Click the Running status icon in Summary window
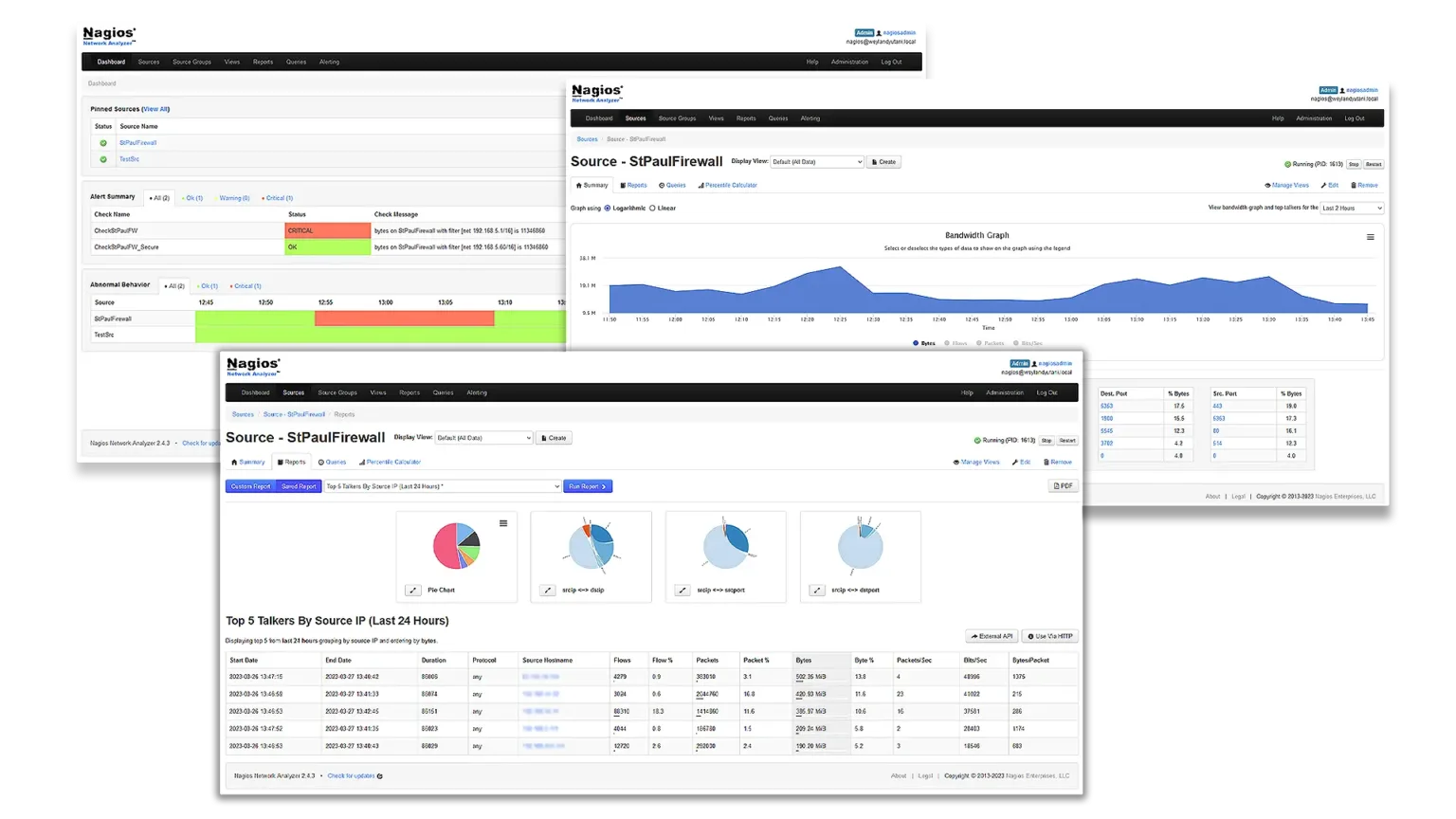Image resolution: width=1456 pixels, height=819 pixels. (x=1287, y=164)
